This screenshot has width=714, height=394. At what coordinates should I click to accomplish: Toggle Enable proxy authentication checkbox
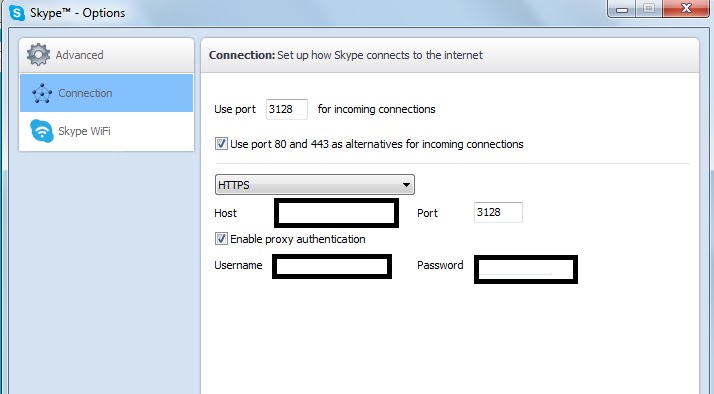(221, 239)
